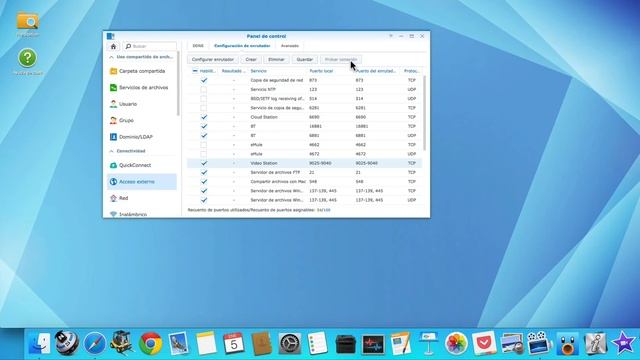Image resolution: width=640 pixels, height=360 pixels.
Task: Open the Usuario settings
Action: (x=142, y=104)
